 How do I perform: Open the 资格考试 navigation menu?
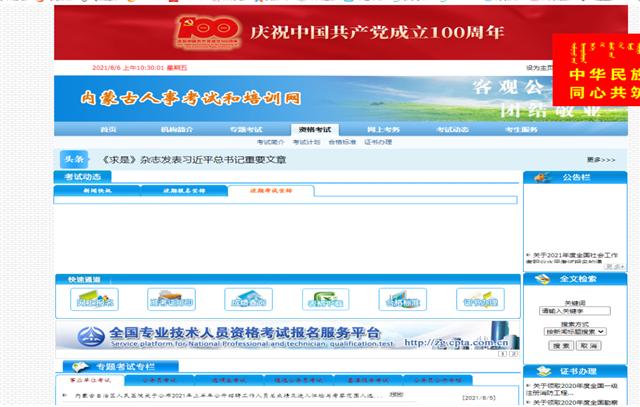point(314,130)
